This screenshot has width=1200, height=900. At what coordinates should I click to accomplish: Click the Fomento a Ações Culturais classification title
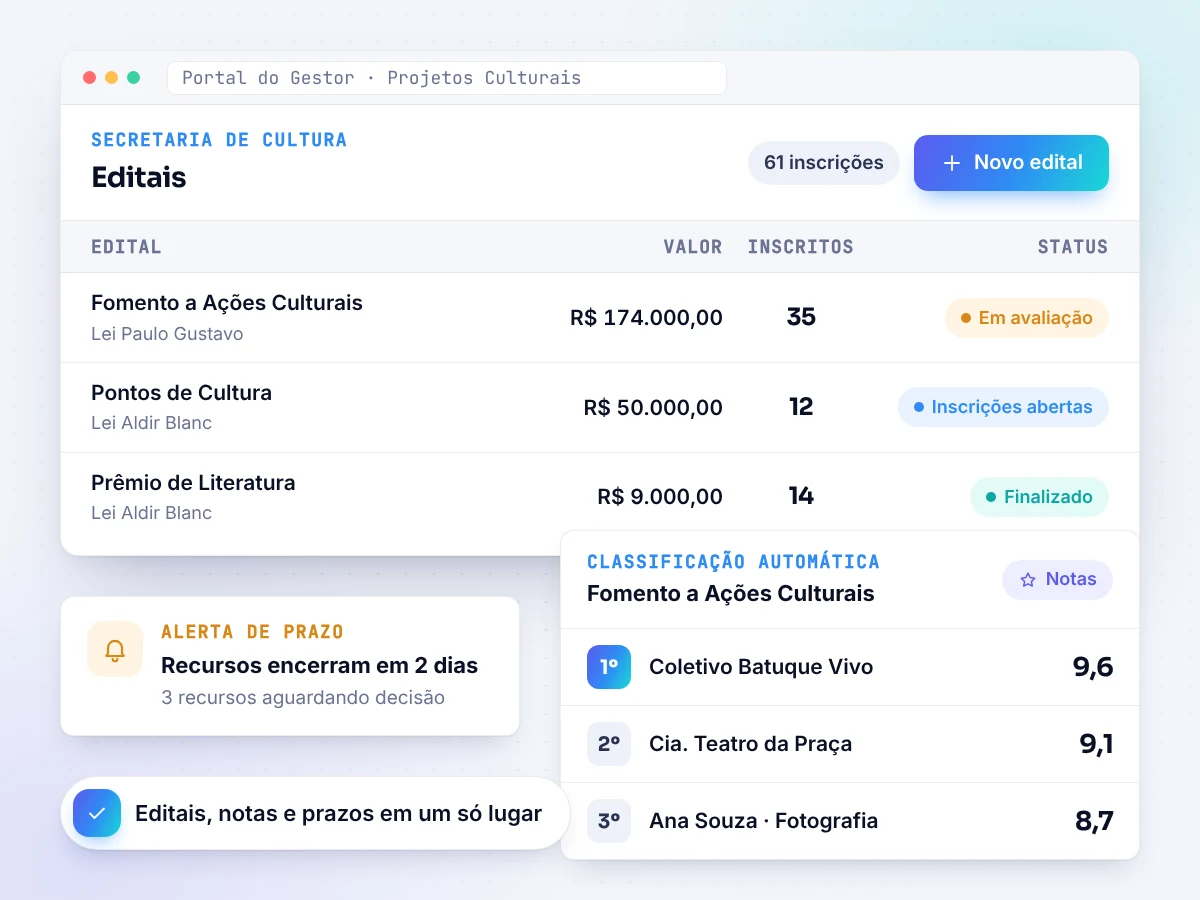coord(731,594)
